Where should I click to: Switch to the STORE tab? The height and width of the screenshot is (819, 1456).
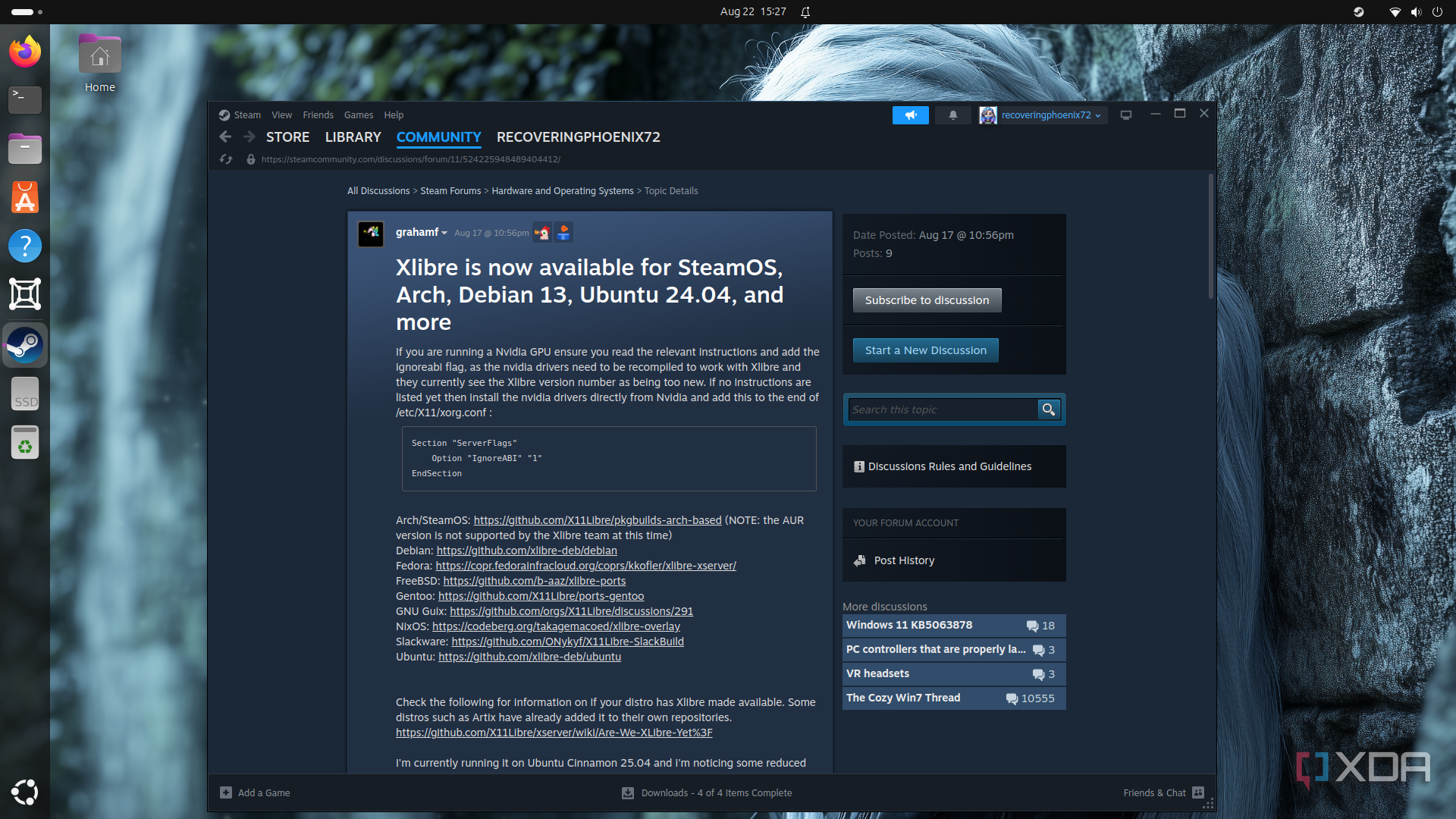click(287, 137)
